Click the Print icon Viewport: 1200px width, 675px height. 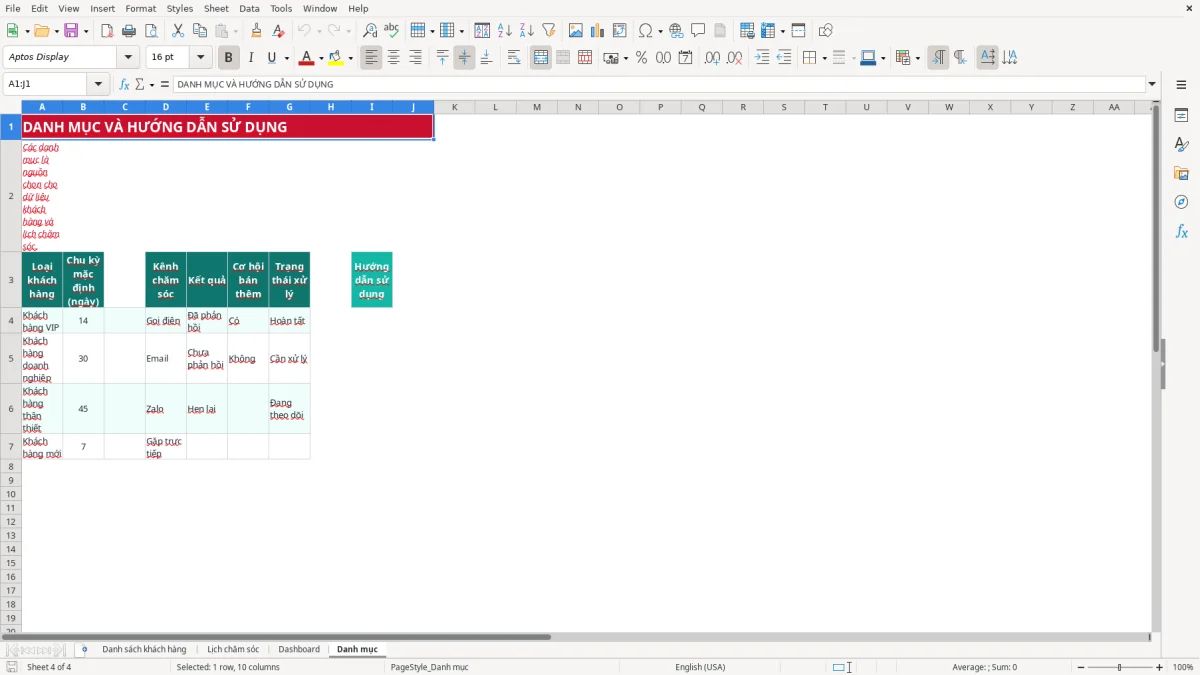pyautogui.click(x=129, y=31)
